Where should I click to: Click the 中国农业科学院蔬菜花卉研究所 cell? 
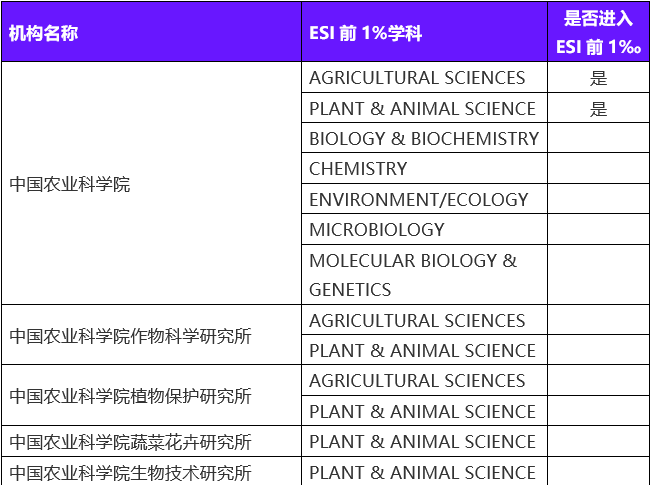point(130,441)
